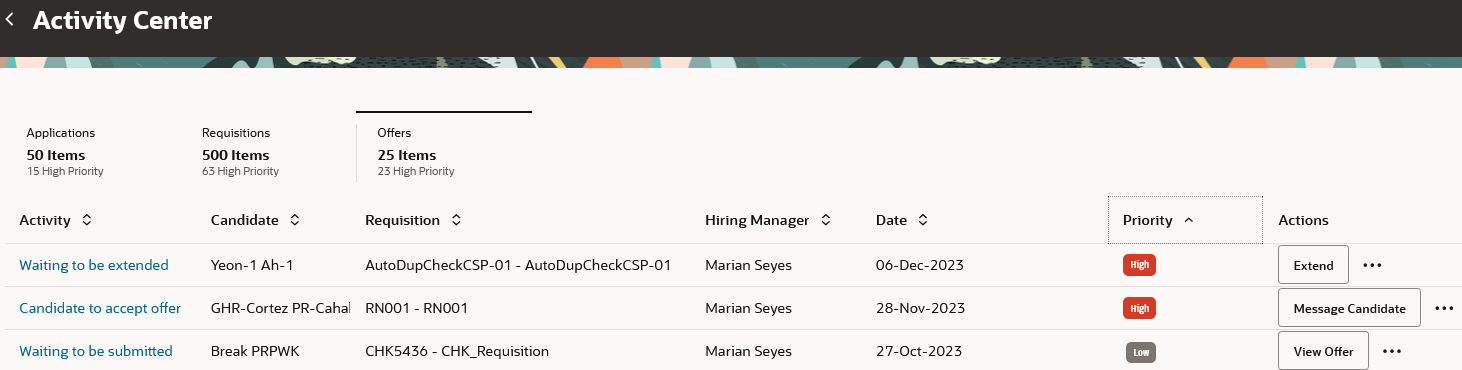Viewport: 1462px width, 370px height.
Task: Click the Low priority badge
Action: [x=1140, y=352]
